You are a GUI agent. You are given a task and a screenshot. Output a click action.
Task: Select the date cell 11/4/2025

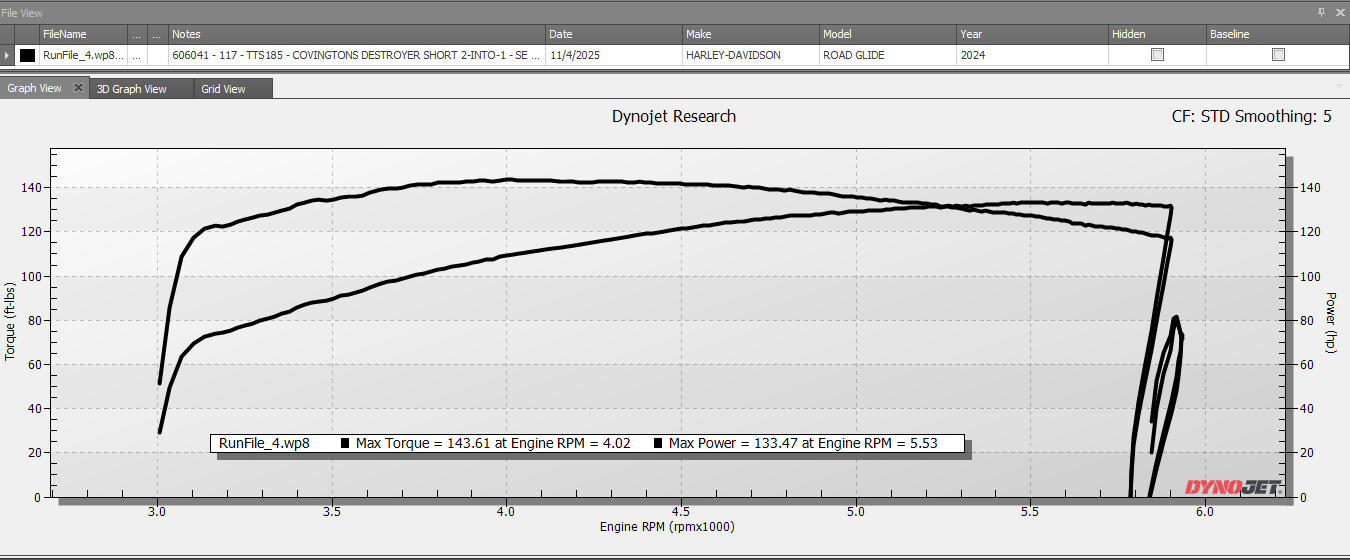614,56
